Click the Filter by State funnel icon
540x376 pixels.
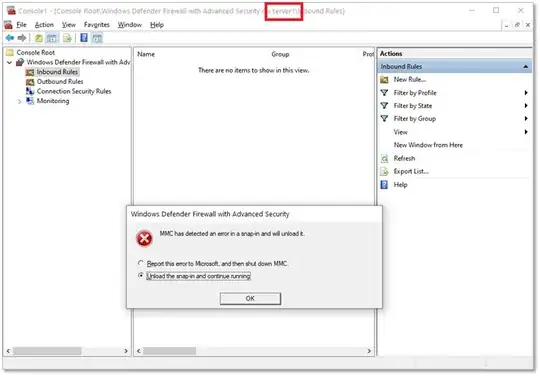(384, 105)
